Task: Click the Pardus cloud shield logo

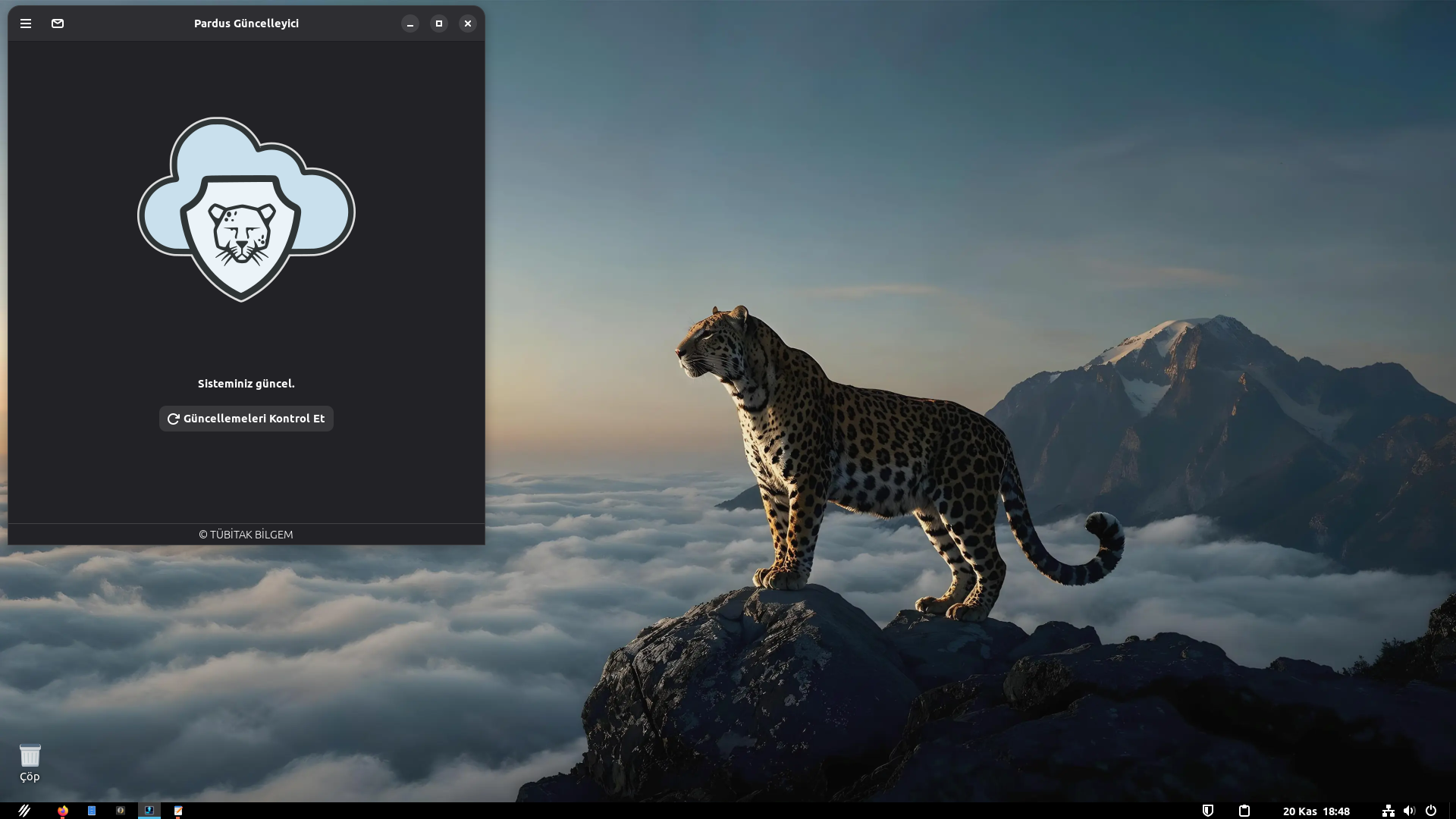Action: point(246,210)
